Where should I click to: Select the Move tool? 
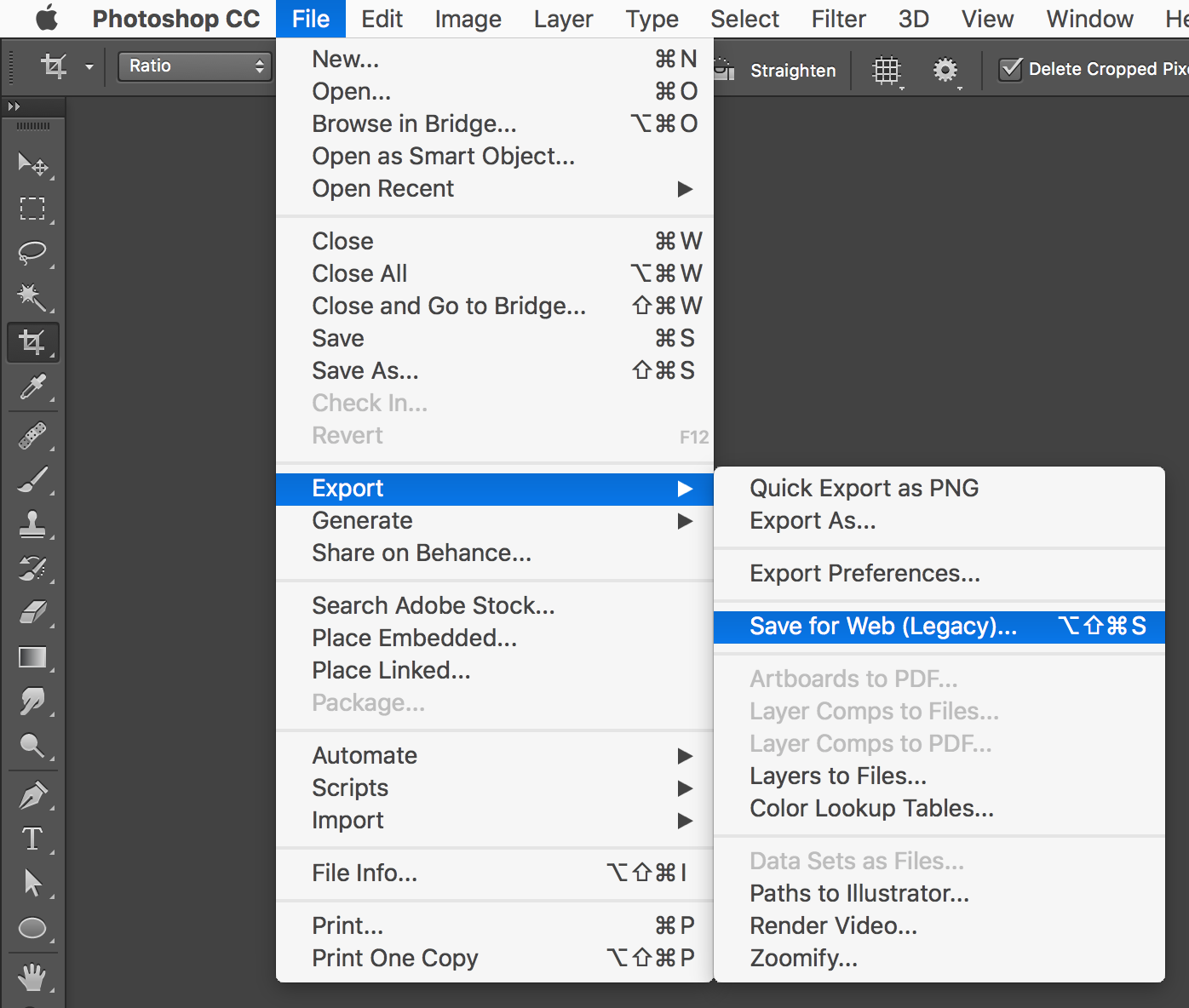click(32, 163)
